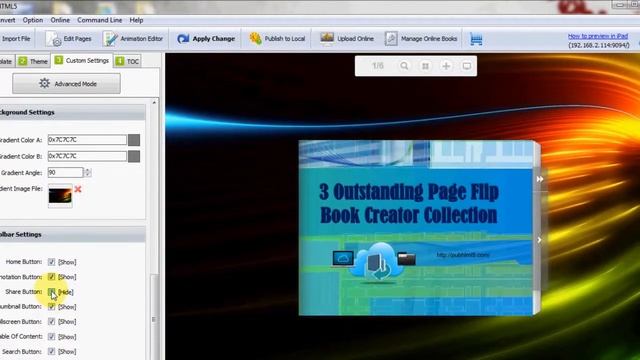Click the Gradient Angle field
This screenshot has width=640, height=360.
pos(65,172)
